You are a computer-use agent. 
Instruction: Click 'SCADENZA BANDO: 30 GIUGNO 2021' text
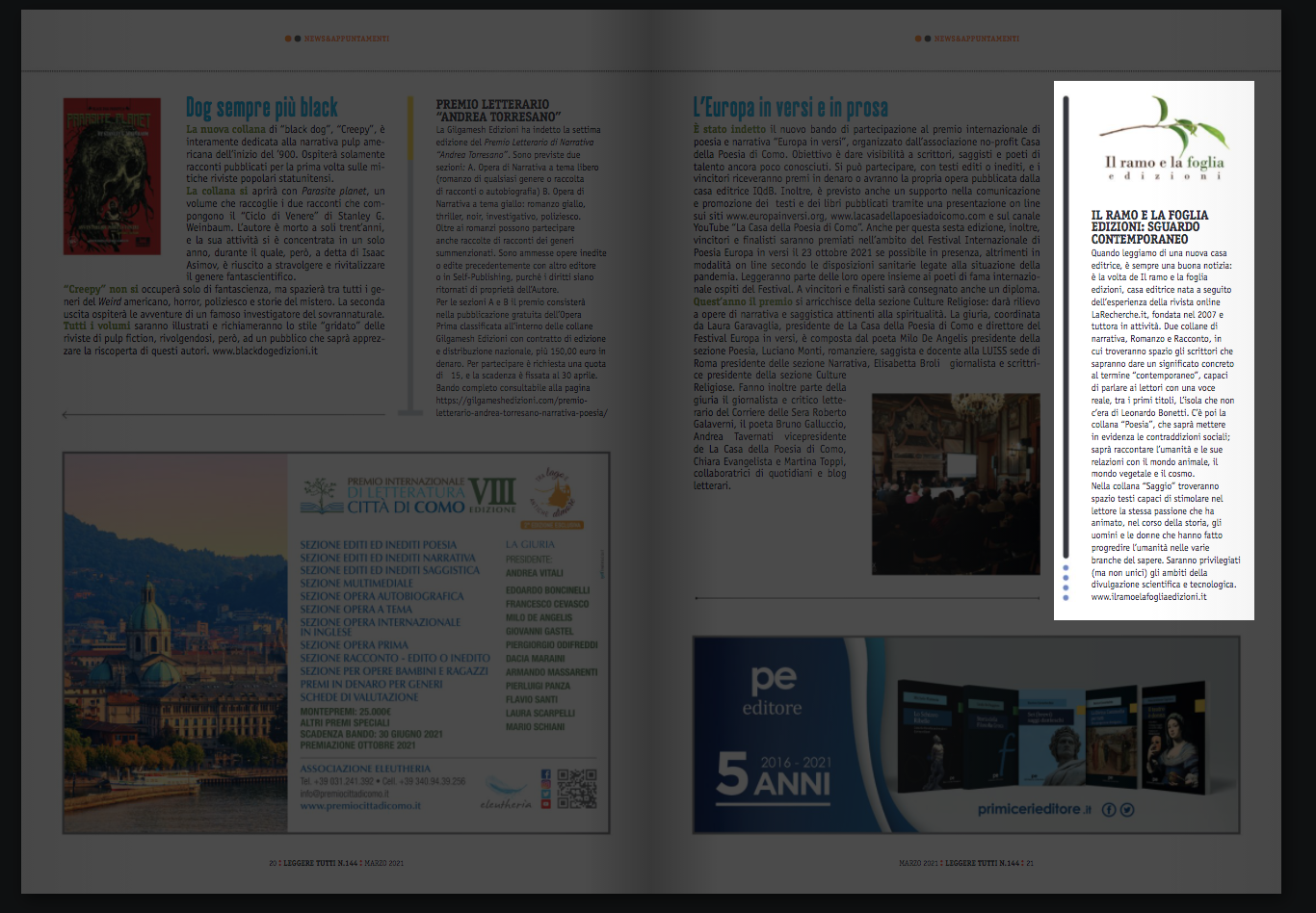(371, 734)
